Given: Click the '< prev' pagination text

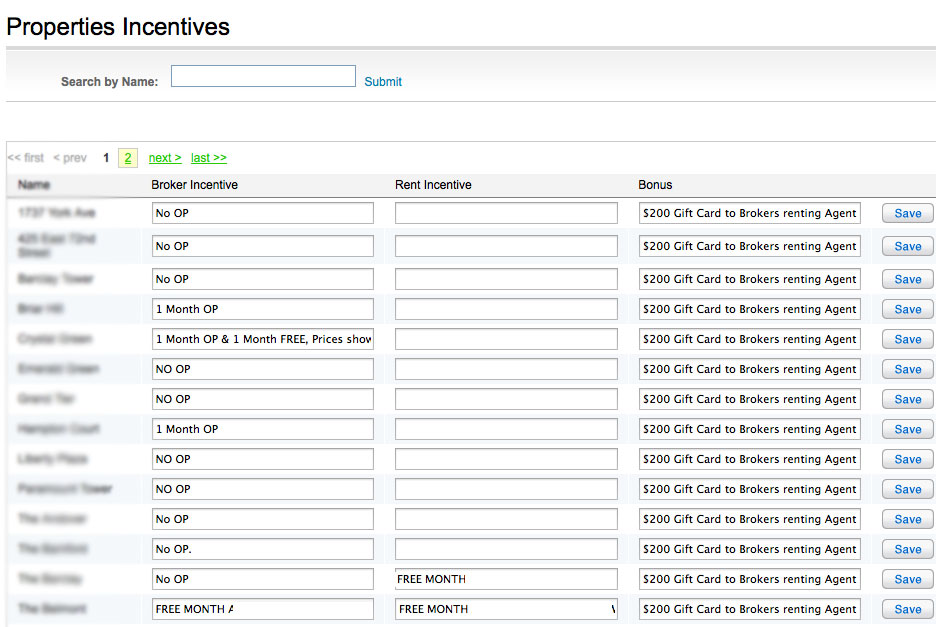Looking at the screenshot, I should [x=70, y=158].
